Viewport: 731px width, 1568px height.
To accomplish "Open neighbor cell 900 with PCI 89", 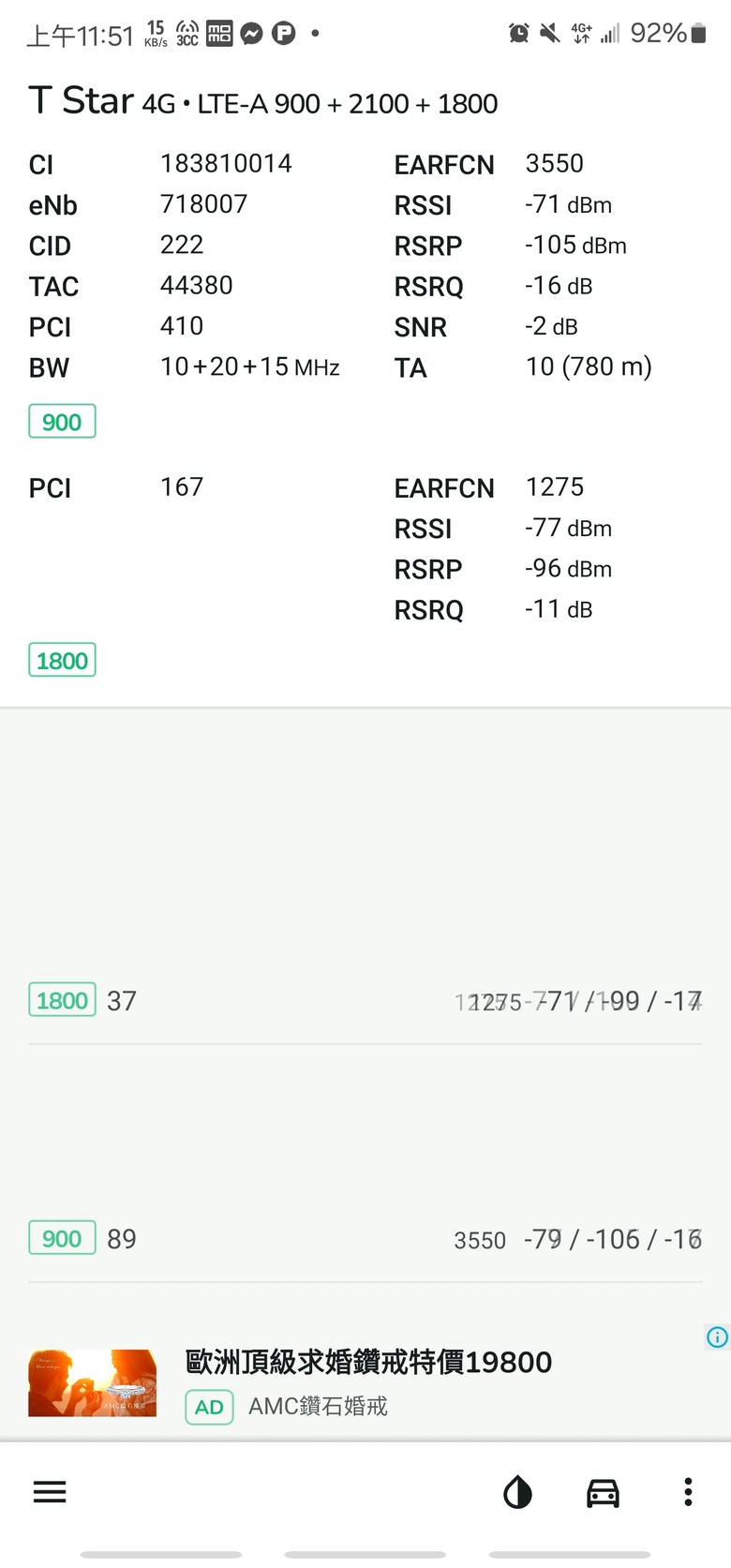I will pos(365,1239).
